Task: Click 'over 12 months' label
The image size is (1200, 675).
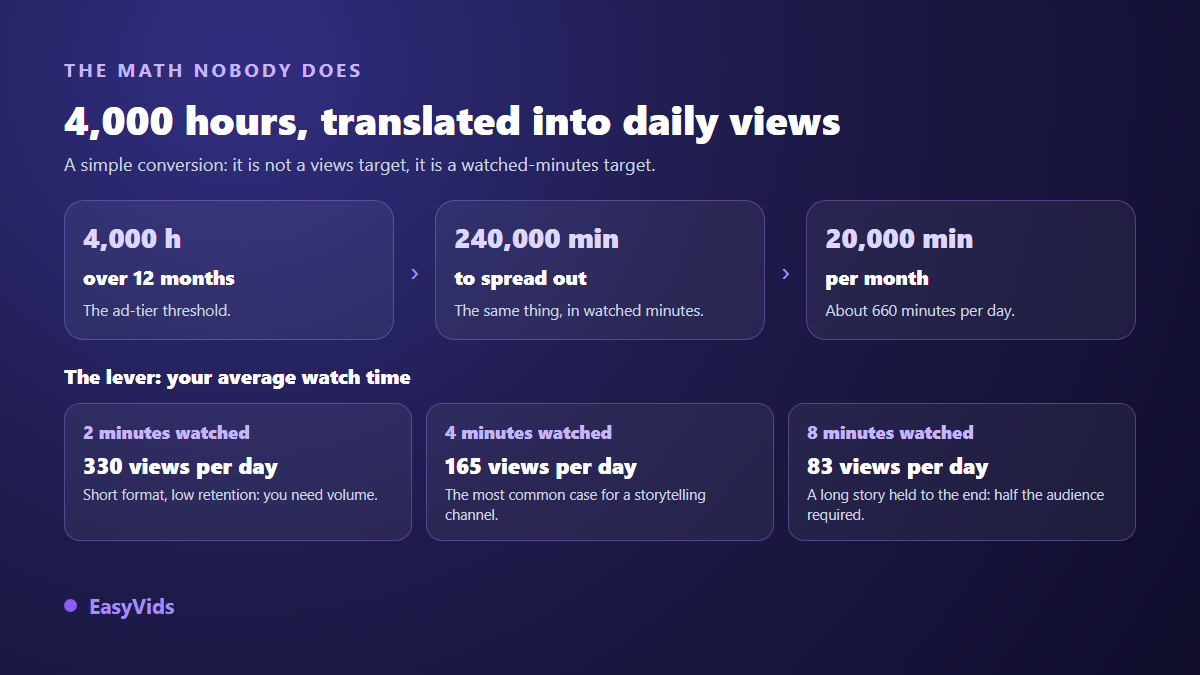Action: click(159, 278)
